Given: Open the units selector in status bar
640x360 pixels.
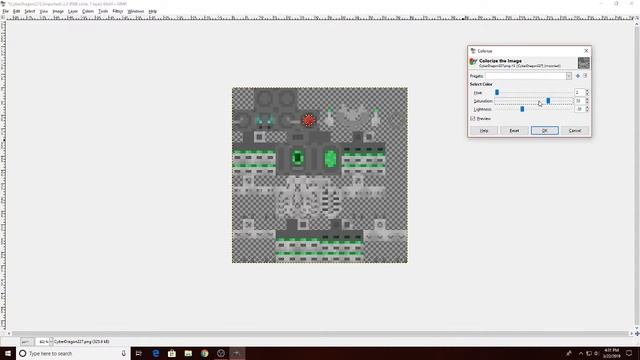Looking at the screenshot, I should click(x=27, y=342).
